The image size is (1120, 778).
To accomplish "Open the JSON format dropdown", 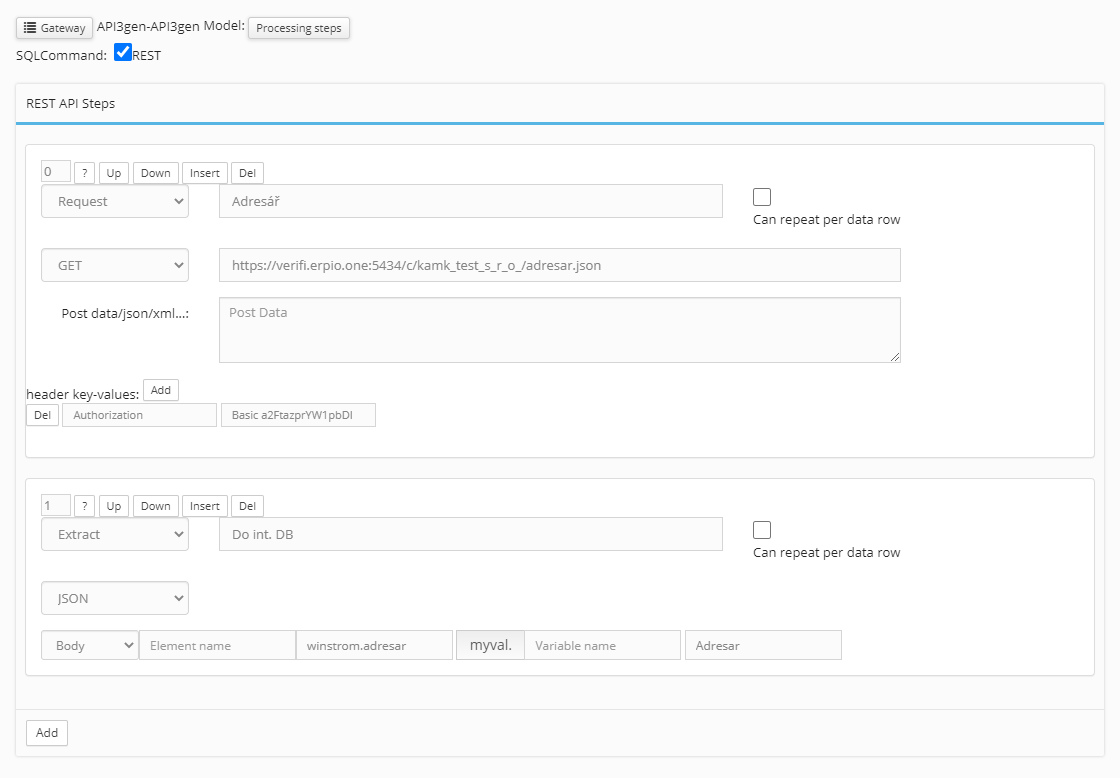I will click(x=115, y=598).
